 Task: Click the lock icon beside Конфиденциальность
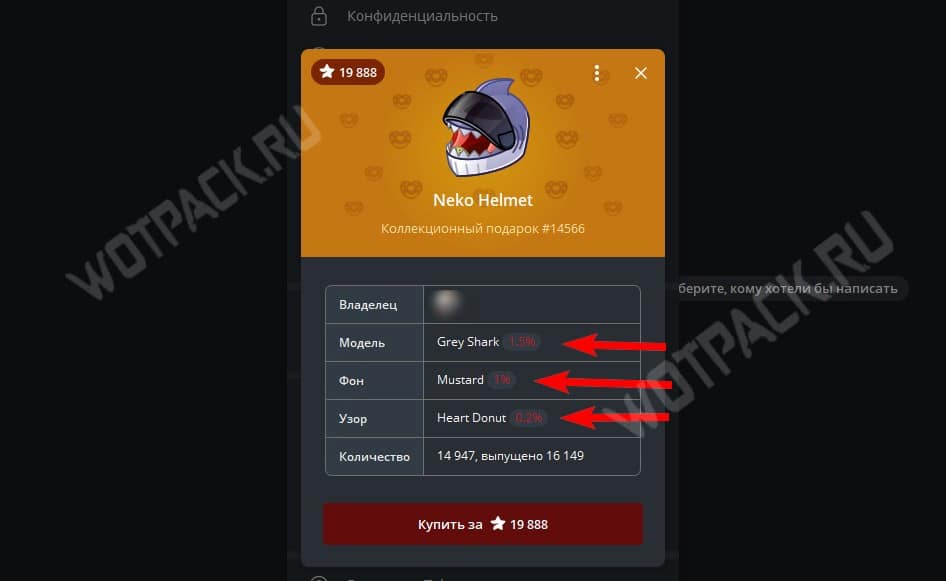coord(319,16)
